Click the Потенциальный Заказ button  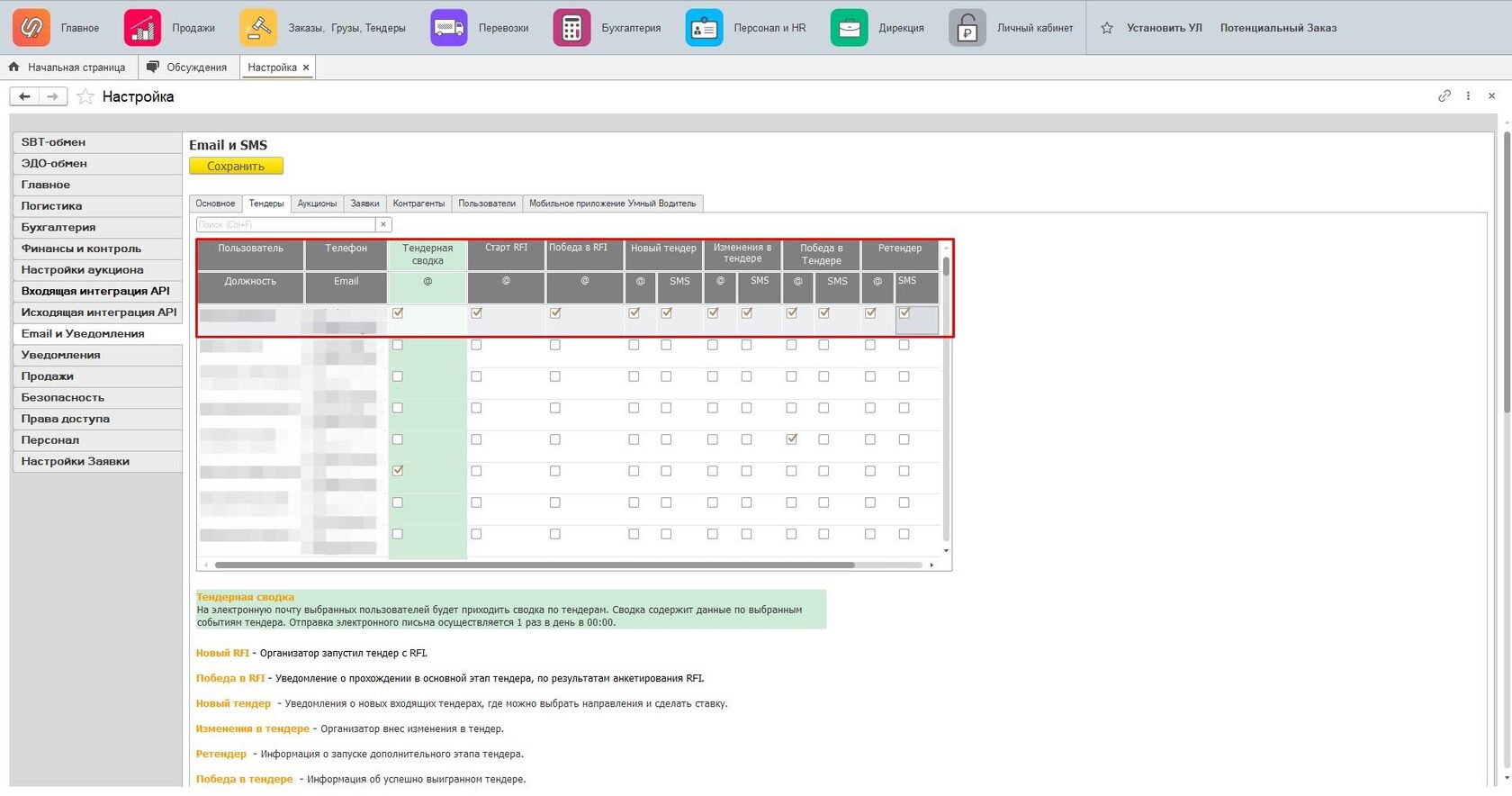pyautogui.click(x=1278, y=28)
